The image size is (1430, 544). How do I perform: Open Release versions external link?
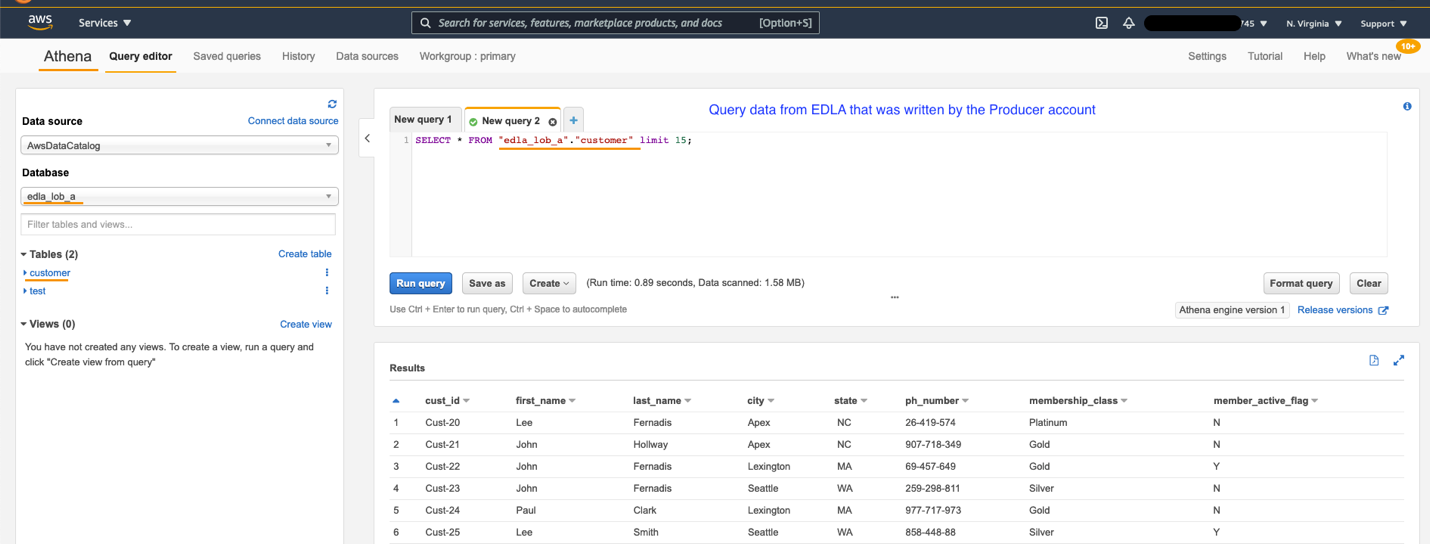[1343, 310]
